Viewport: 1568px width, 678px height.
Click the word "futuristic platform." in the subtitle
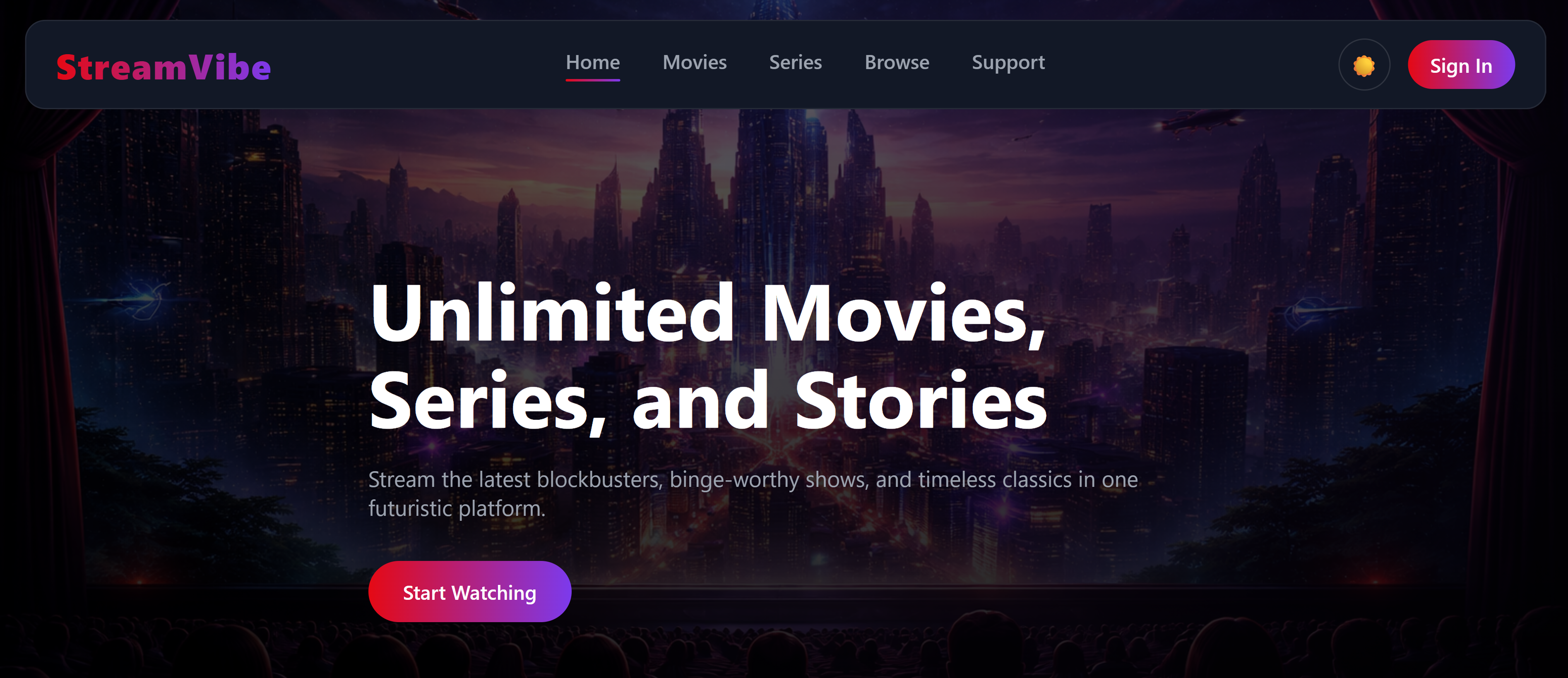tap(457, 509)
